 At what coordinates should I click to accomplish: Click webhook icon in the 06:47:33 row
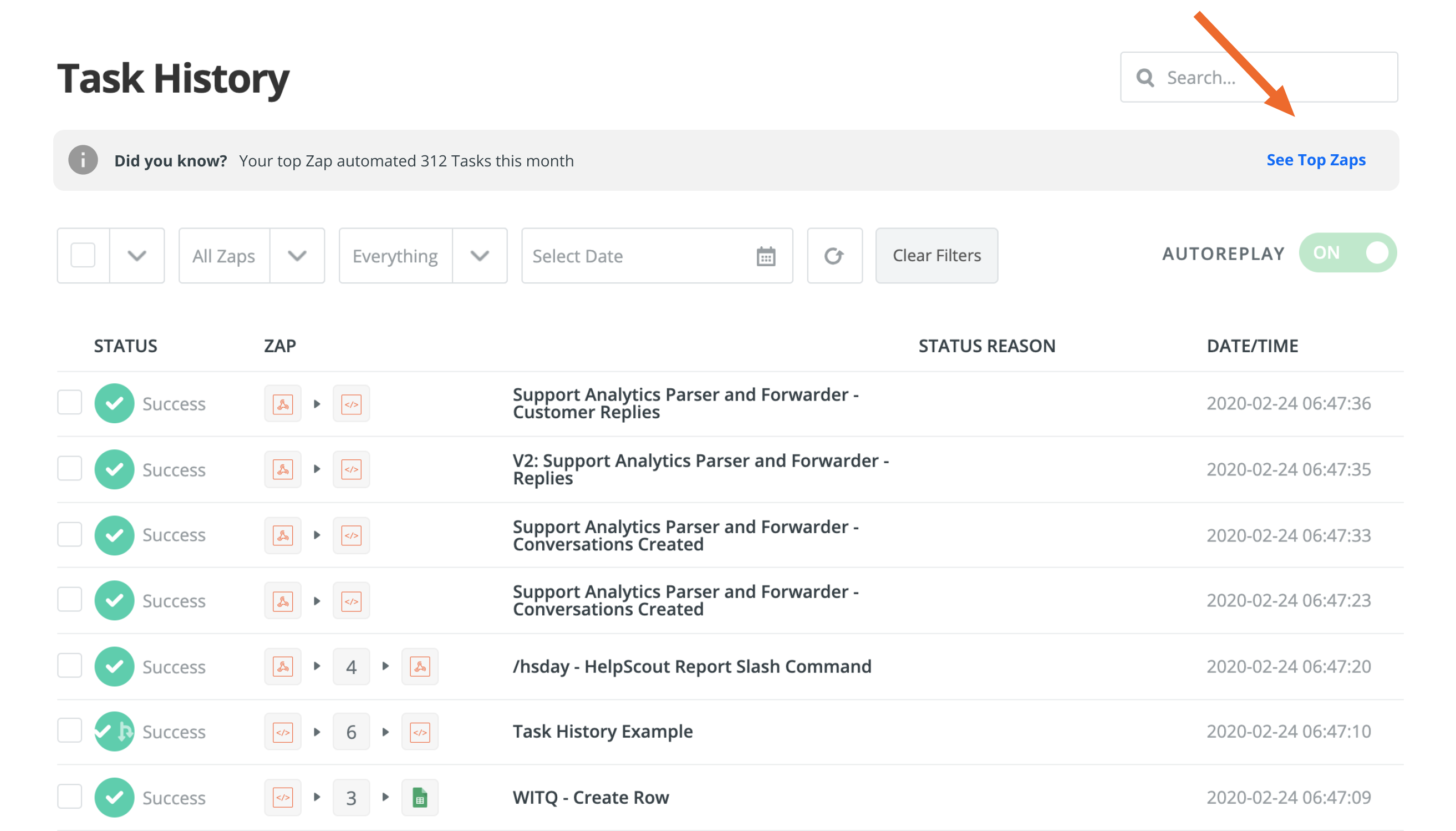click(282, 535)
